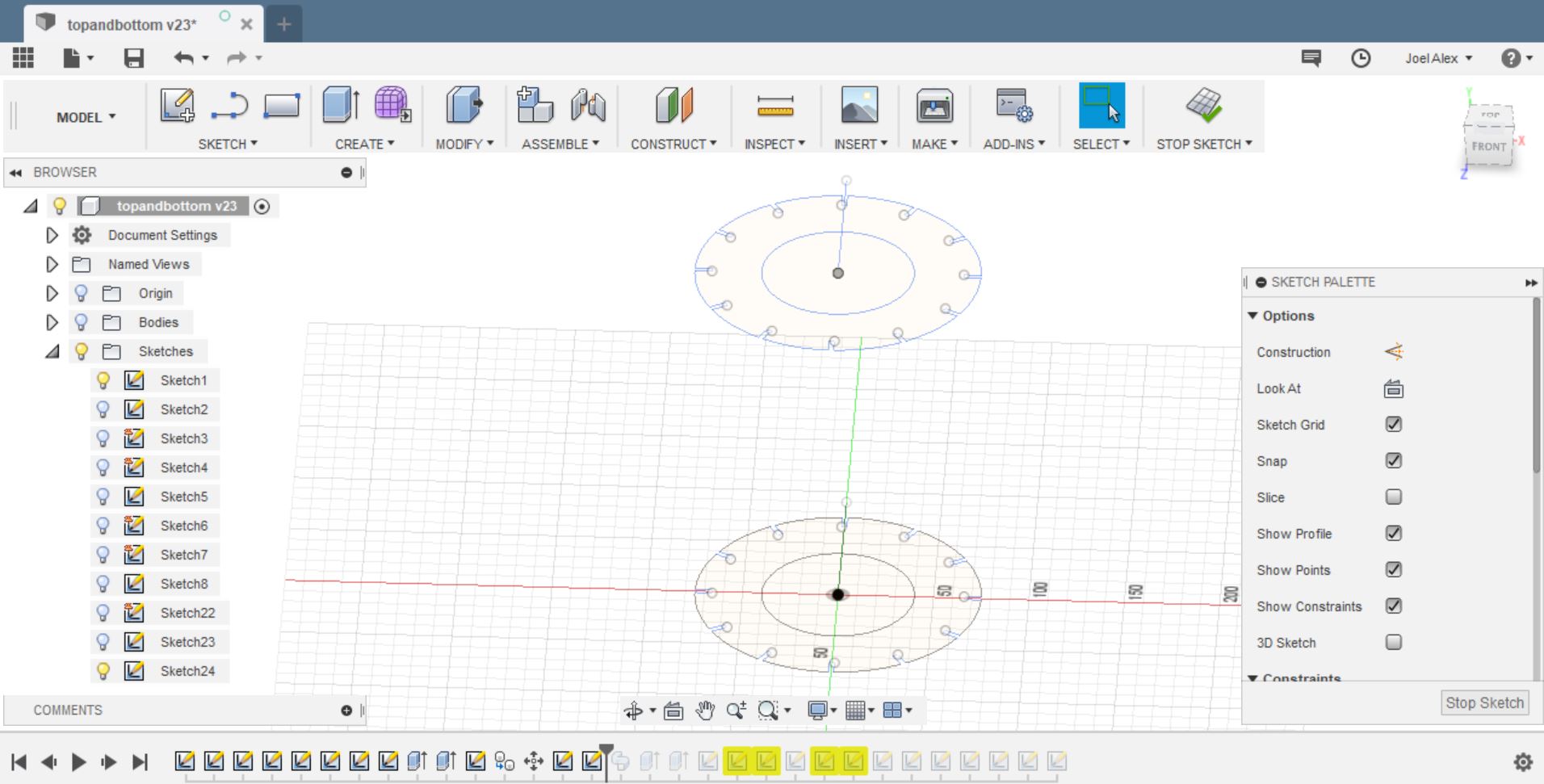Screen dimensions: 1544x784
Task: Enable the Slice checkbox
Action: coord(1394,497)
